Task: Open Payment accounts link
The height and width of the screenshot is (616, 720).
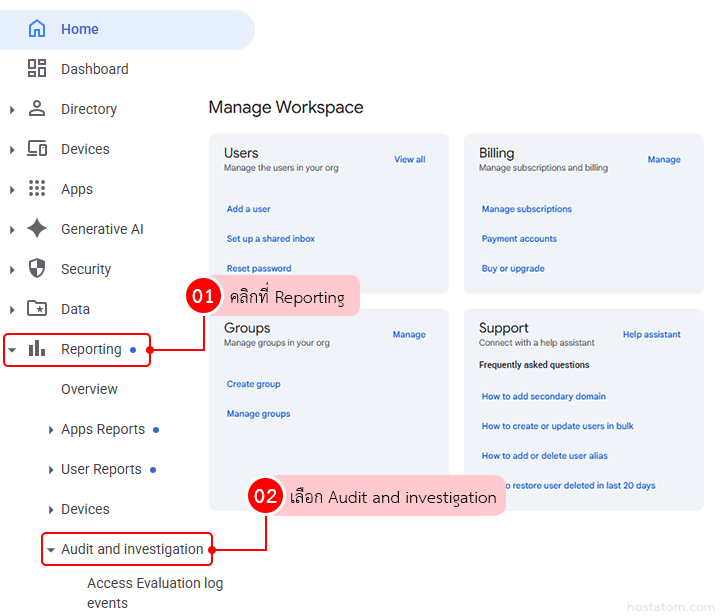Action: (x=519, y=239)
